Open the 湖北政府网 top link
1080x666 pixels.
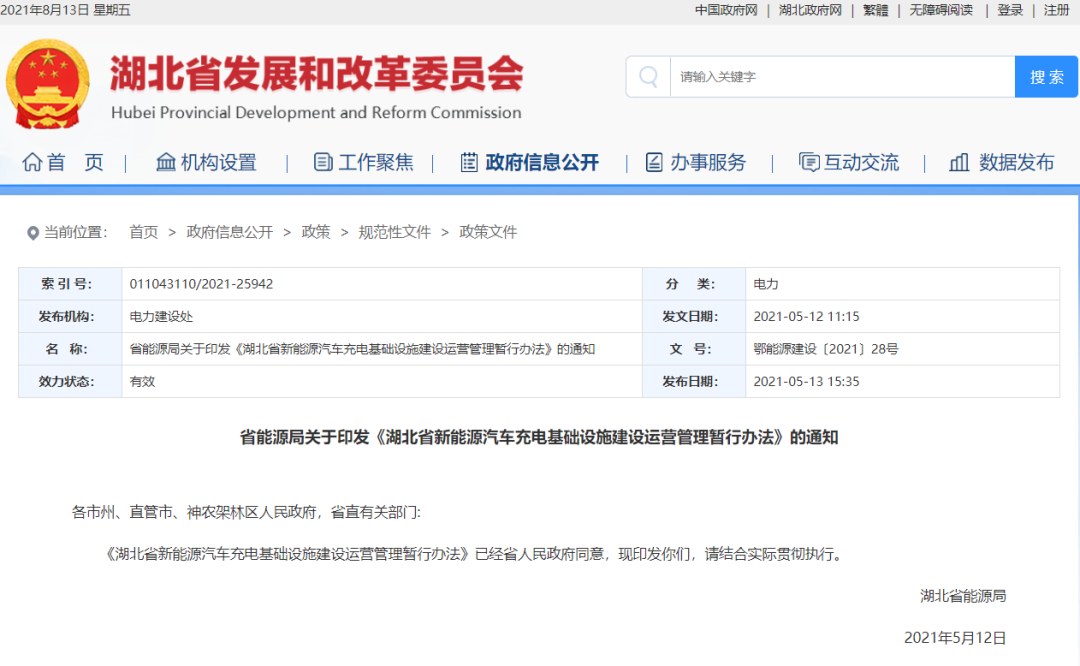(x=810, y=10)
